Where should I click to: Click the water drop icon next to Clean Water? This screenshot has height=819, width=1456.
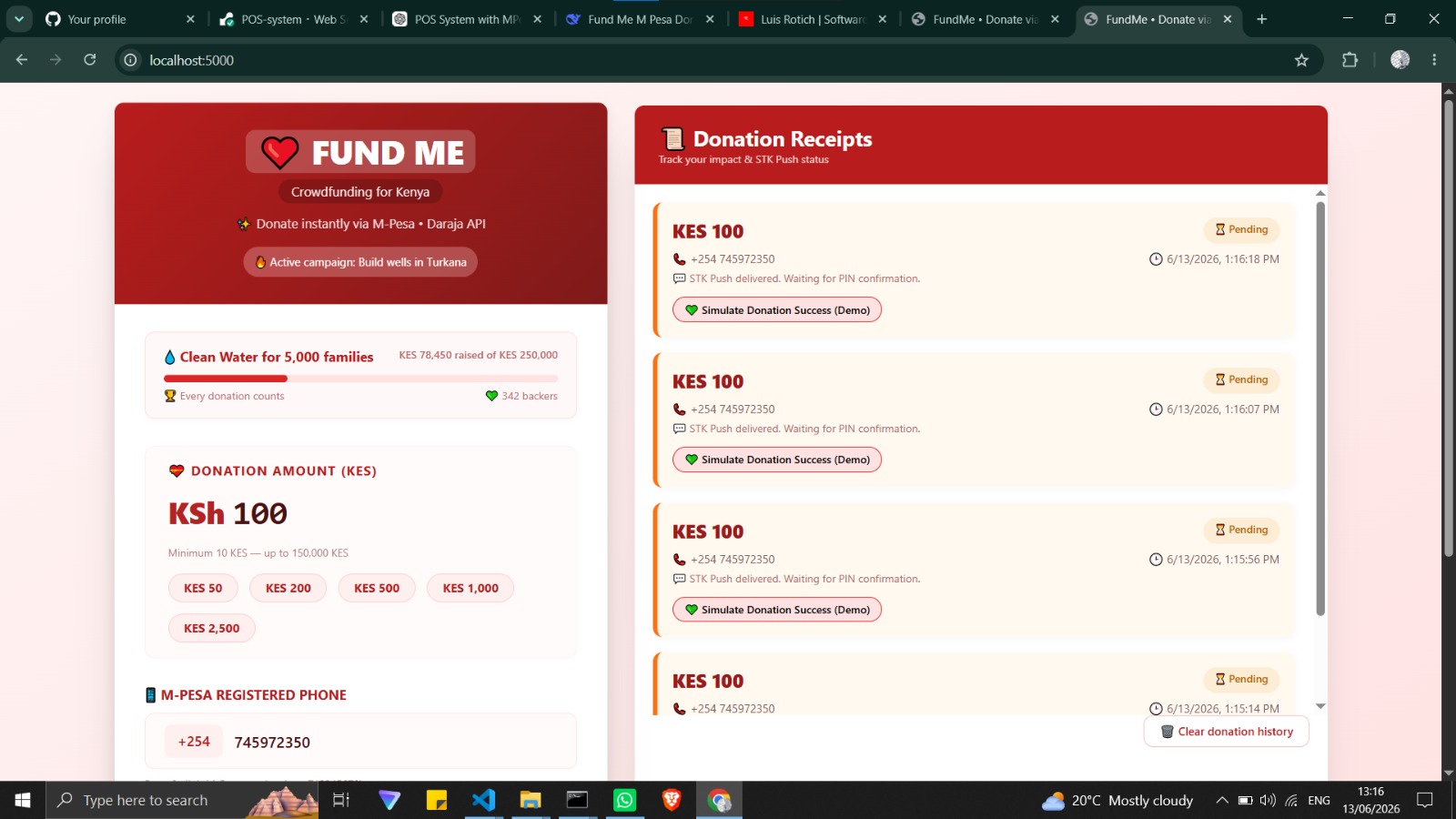[x=169, y=358]
